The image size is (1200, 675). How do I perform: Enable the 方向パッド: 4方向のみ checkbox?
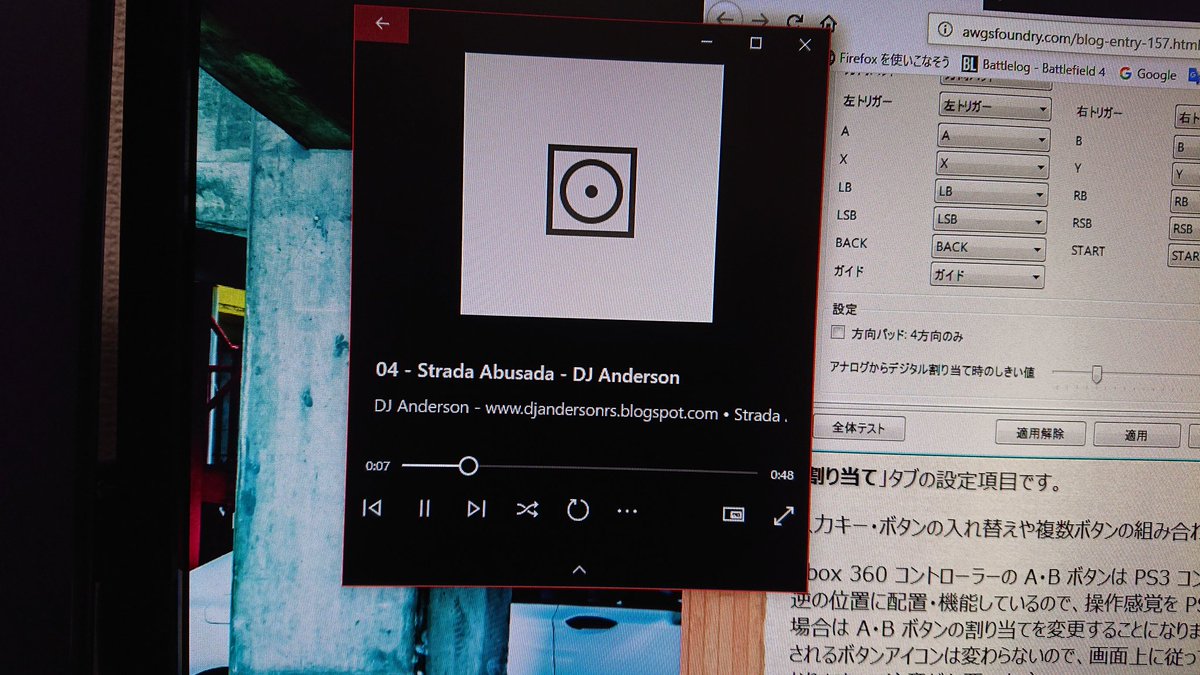pyautogui.click(x=838, y=333)
